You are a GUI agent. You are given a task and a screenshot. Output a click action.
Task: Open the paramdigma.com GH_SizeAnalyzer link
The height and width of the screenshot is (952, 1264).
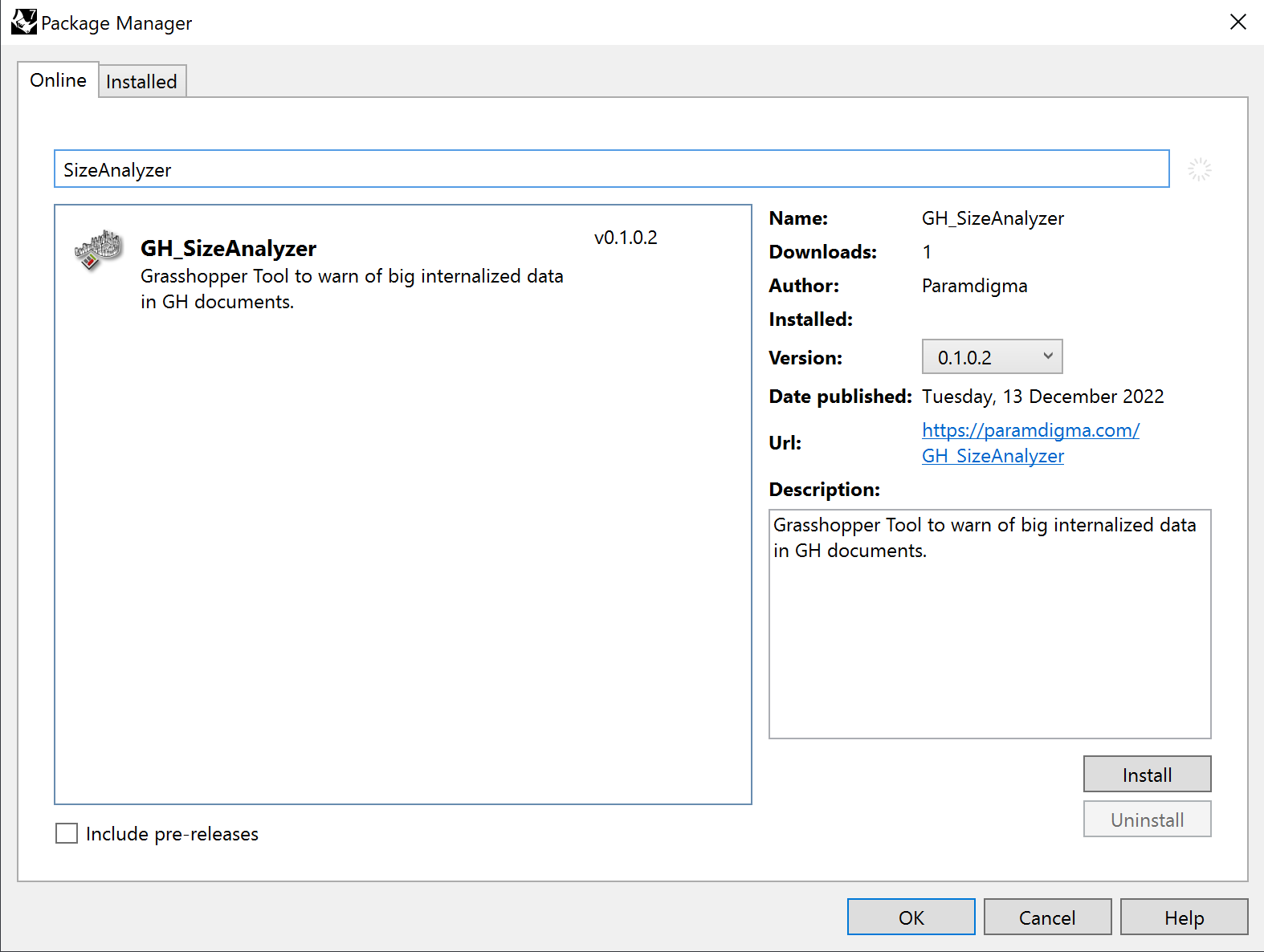(1031, 443)
